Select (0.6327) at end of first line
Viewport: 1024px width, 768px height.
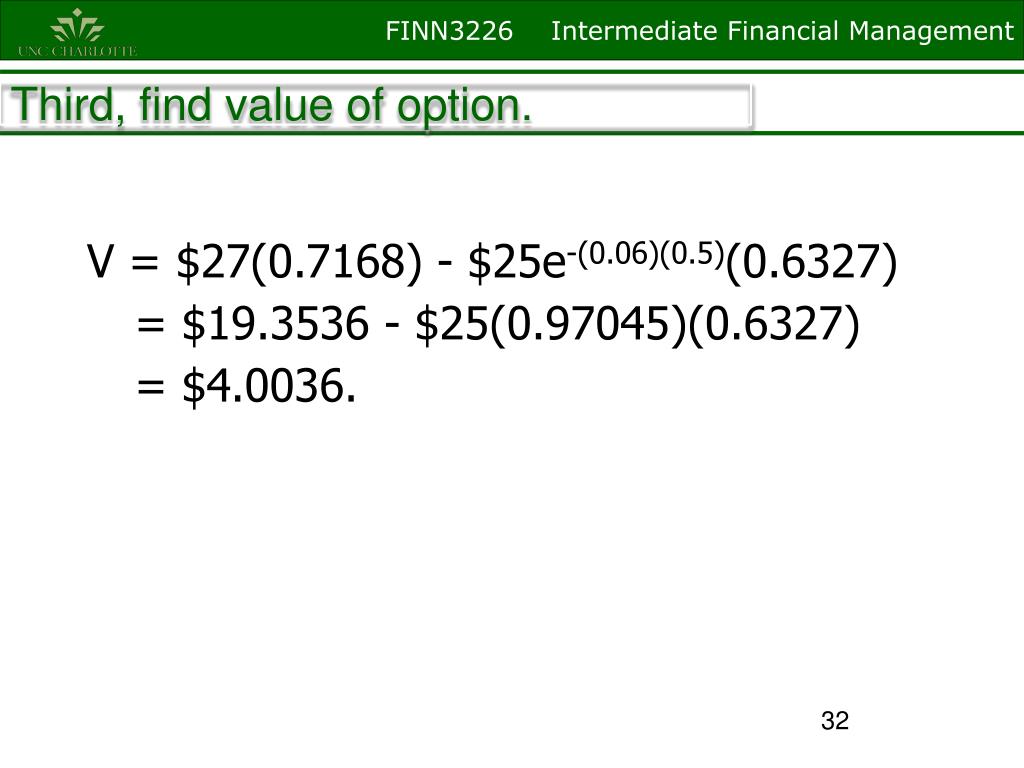[811, 262]
